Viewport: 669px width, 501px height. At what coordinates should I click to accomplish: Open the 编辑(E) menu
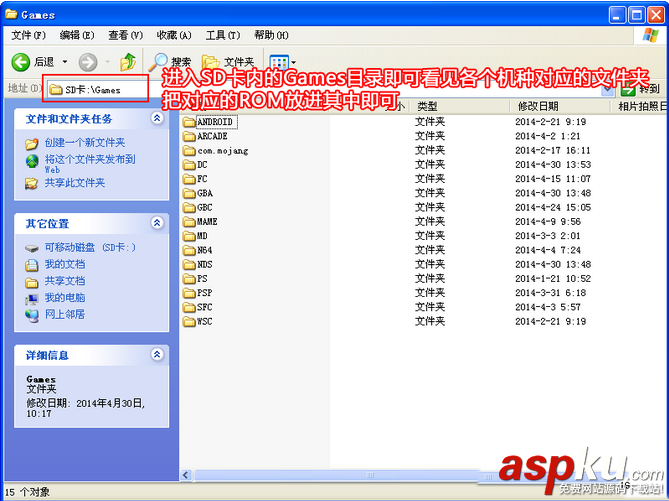click(x=77, y=35)
